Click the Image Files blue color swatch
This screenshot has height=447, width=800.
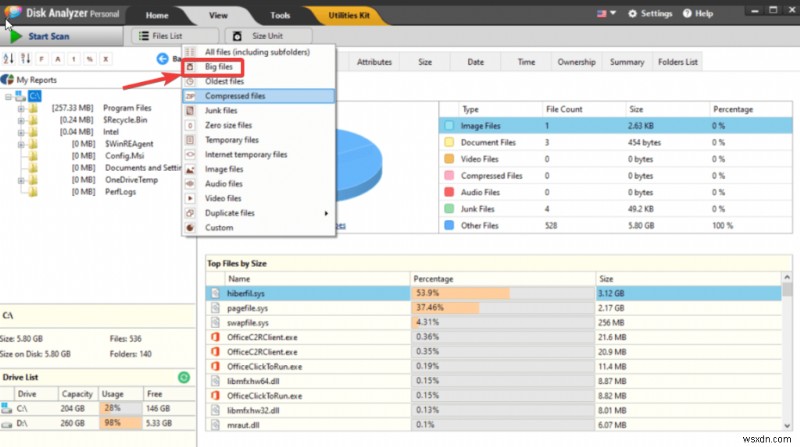tap(449, 126)
